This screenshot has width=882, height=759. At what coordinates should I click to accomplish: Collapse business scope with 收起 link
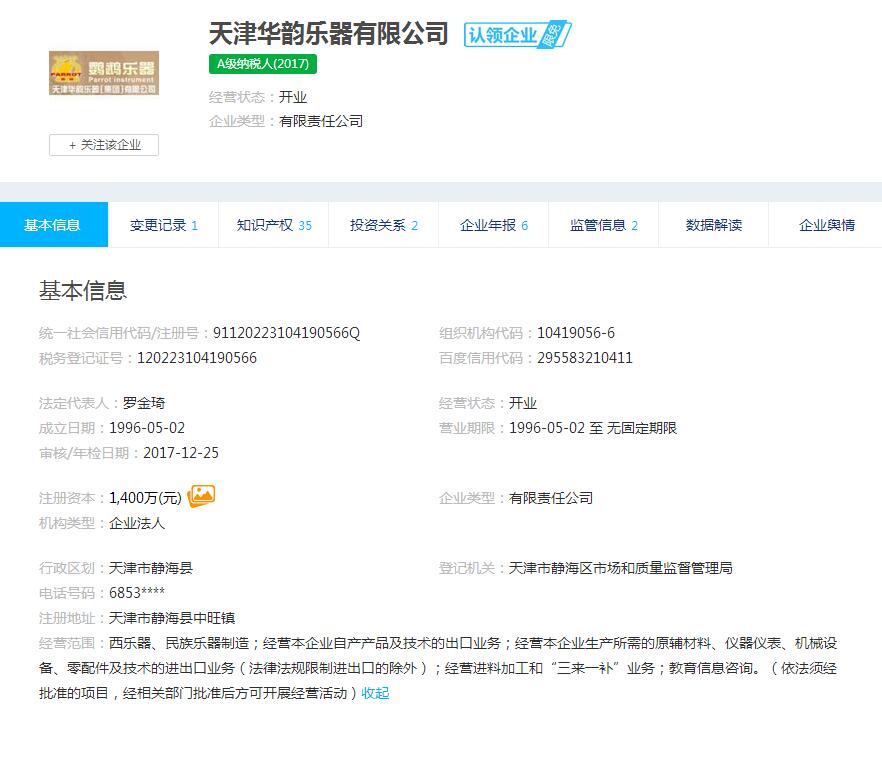[x=375, y=693]
